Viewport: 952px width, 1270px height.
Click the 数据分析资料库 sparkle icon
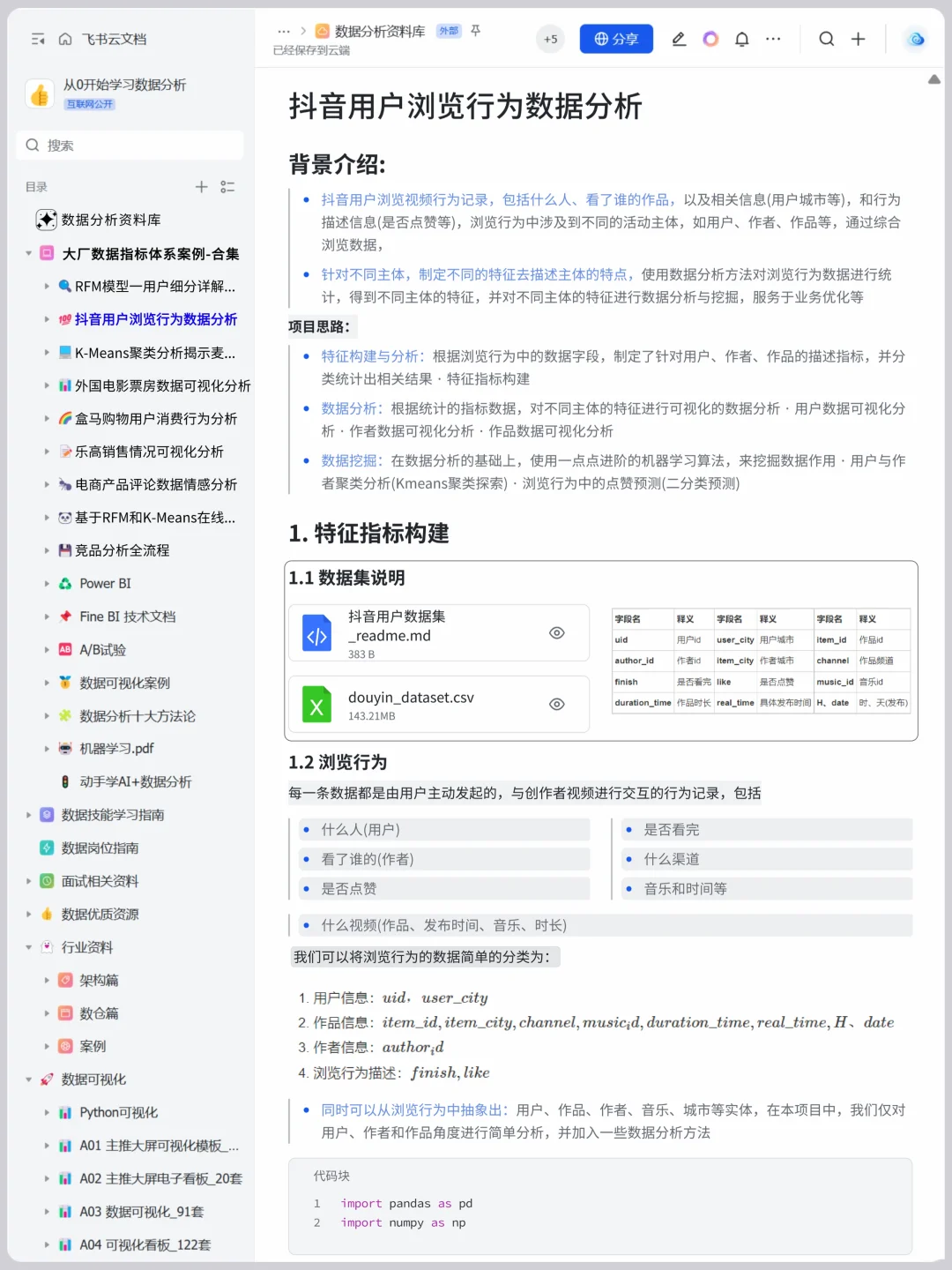click(46, 220)
